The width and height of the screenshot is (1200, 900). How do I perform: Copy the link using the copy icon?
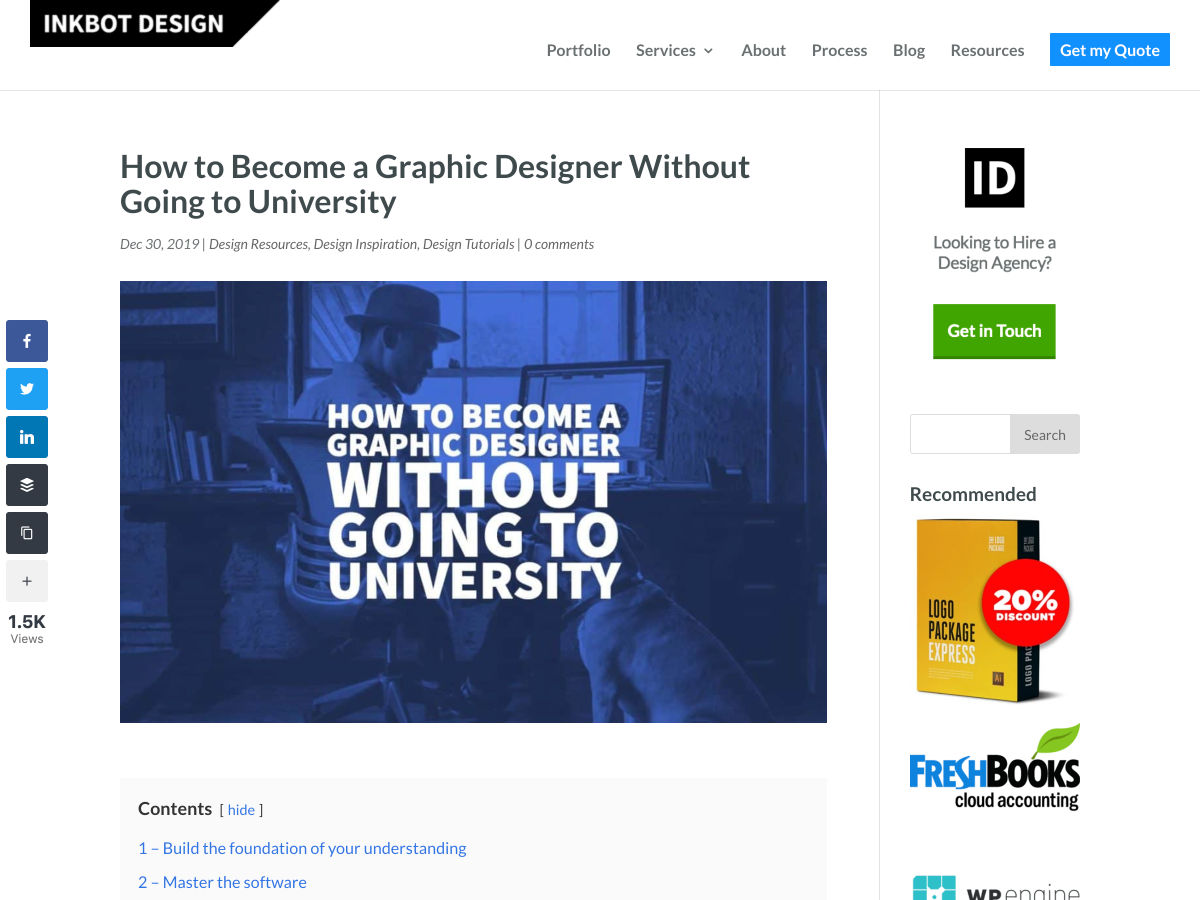click(x=27, y=533)
